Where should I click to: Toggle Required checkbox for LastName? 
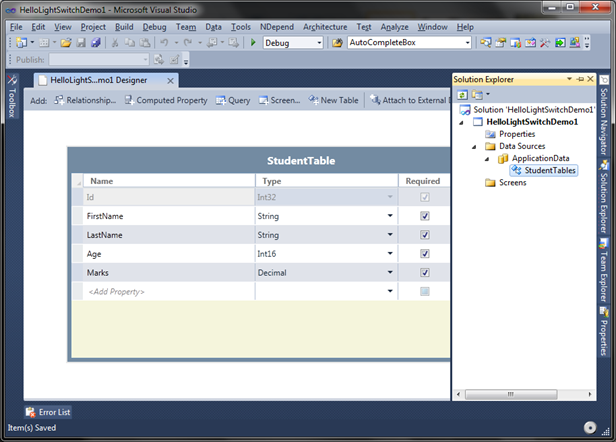[x=425, y=235]
